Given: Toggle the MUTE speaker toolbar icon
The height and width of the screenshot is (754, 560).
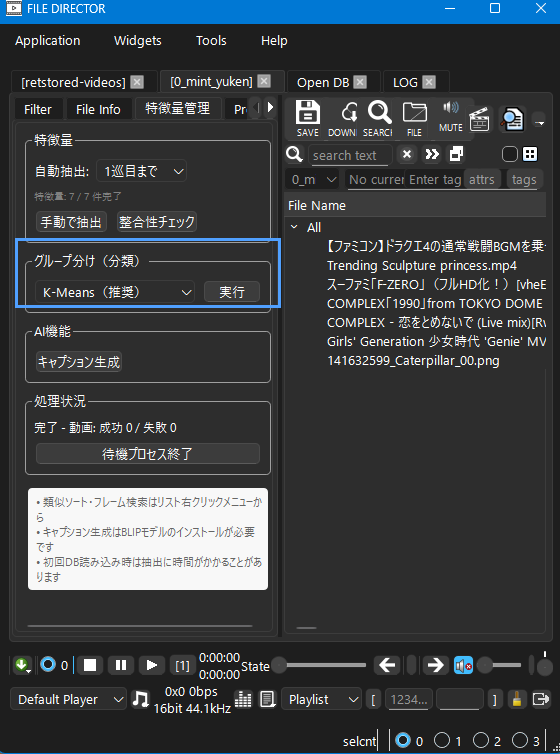Looking at the screenshot, I should pos(451,116).
